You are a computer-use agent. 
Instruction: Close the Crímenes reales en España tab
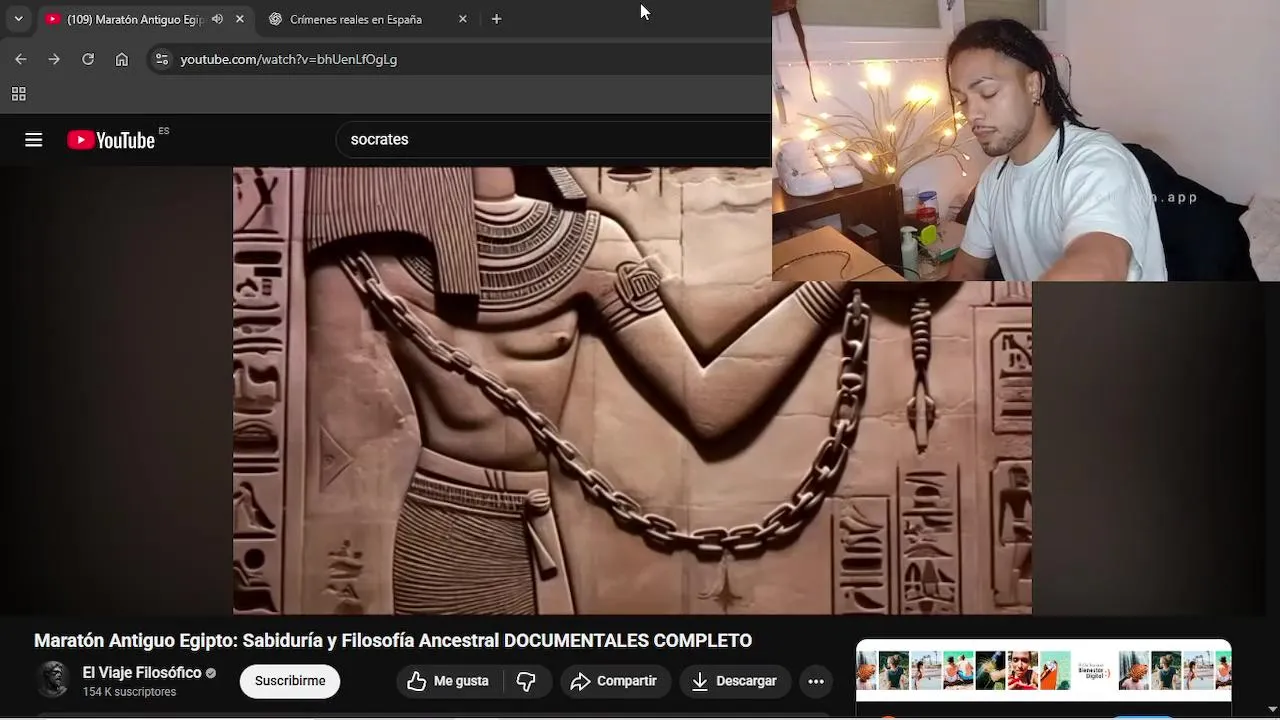click(x=462, y=19)
